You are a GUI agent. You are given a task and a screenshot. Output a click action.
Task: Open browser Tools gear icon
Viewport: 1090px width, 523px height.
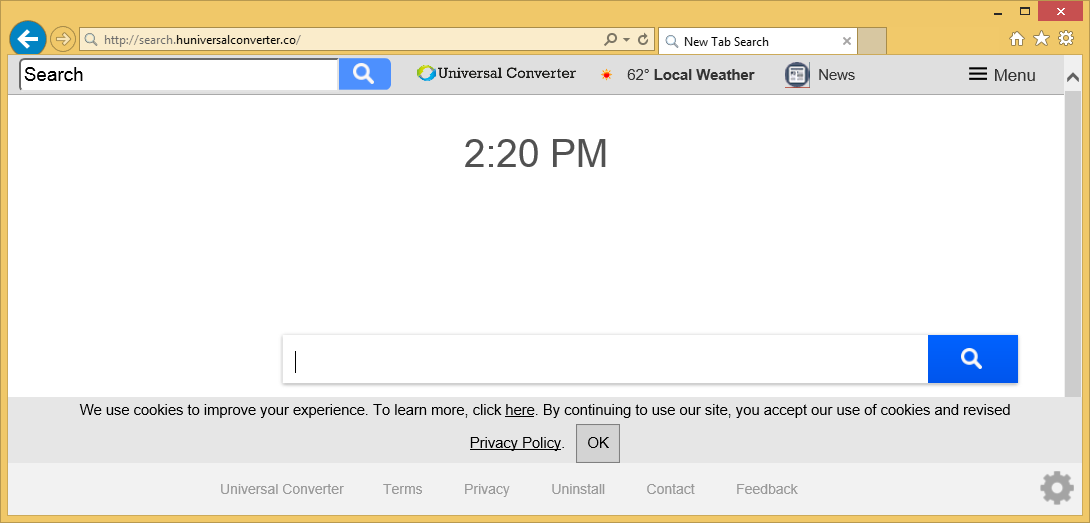click(1066, 38)
